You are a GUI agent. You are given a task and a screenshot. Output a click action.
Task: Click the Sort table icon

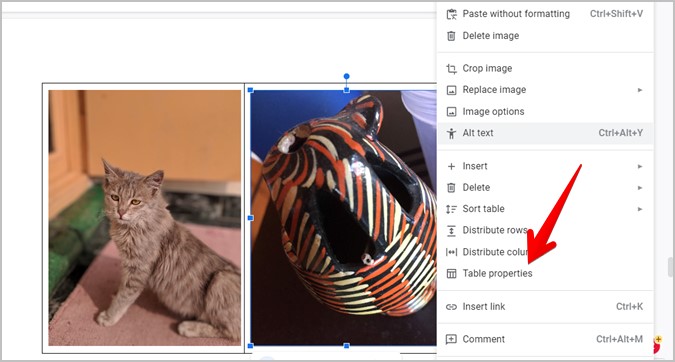451,209
